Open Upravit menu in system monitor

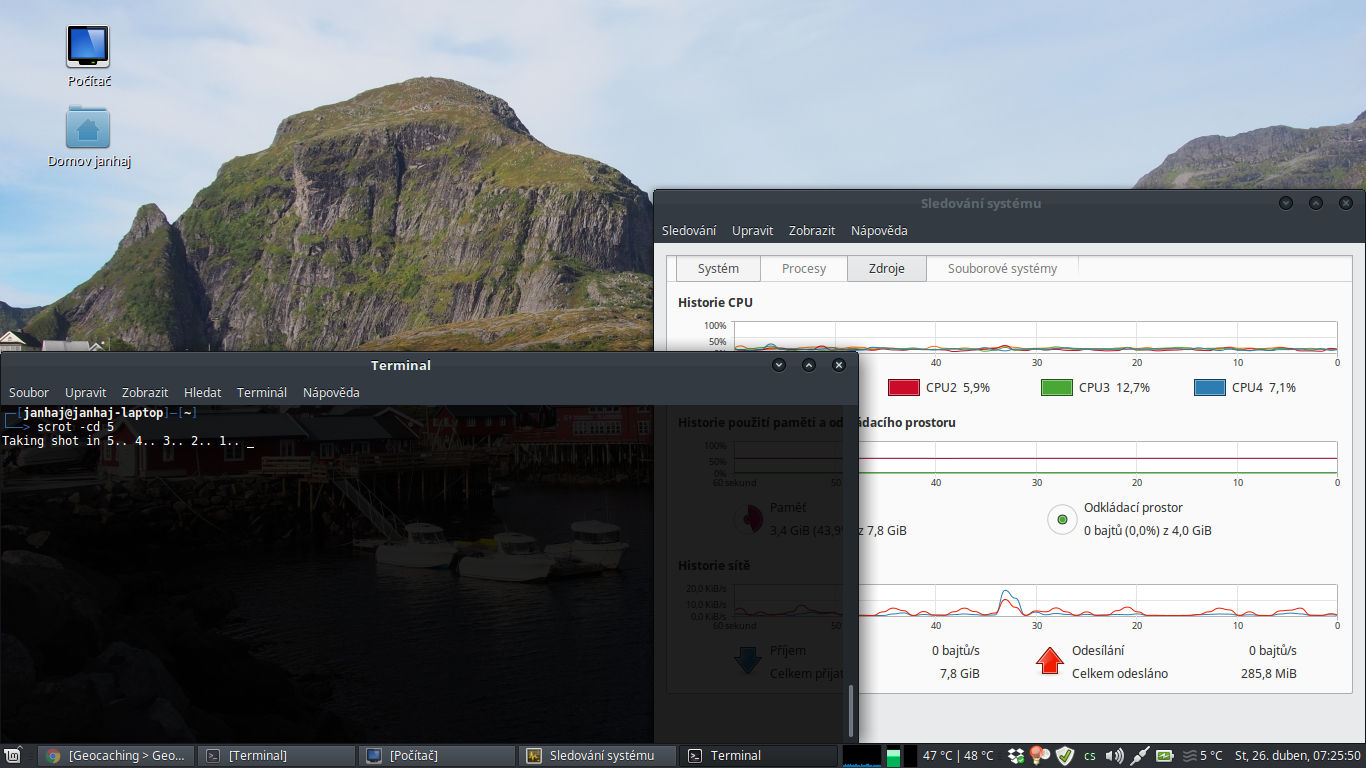click(x=753, y=230)
